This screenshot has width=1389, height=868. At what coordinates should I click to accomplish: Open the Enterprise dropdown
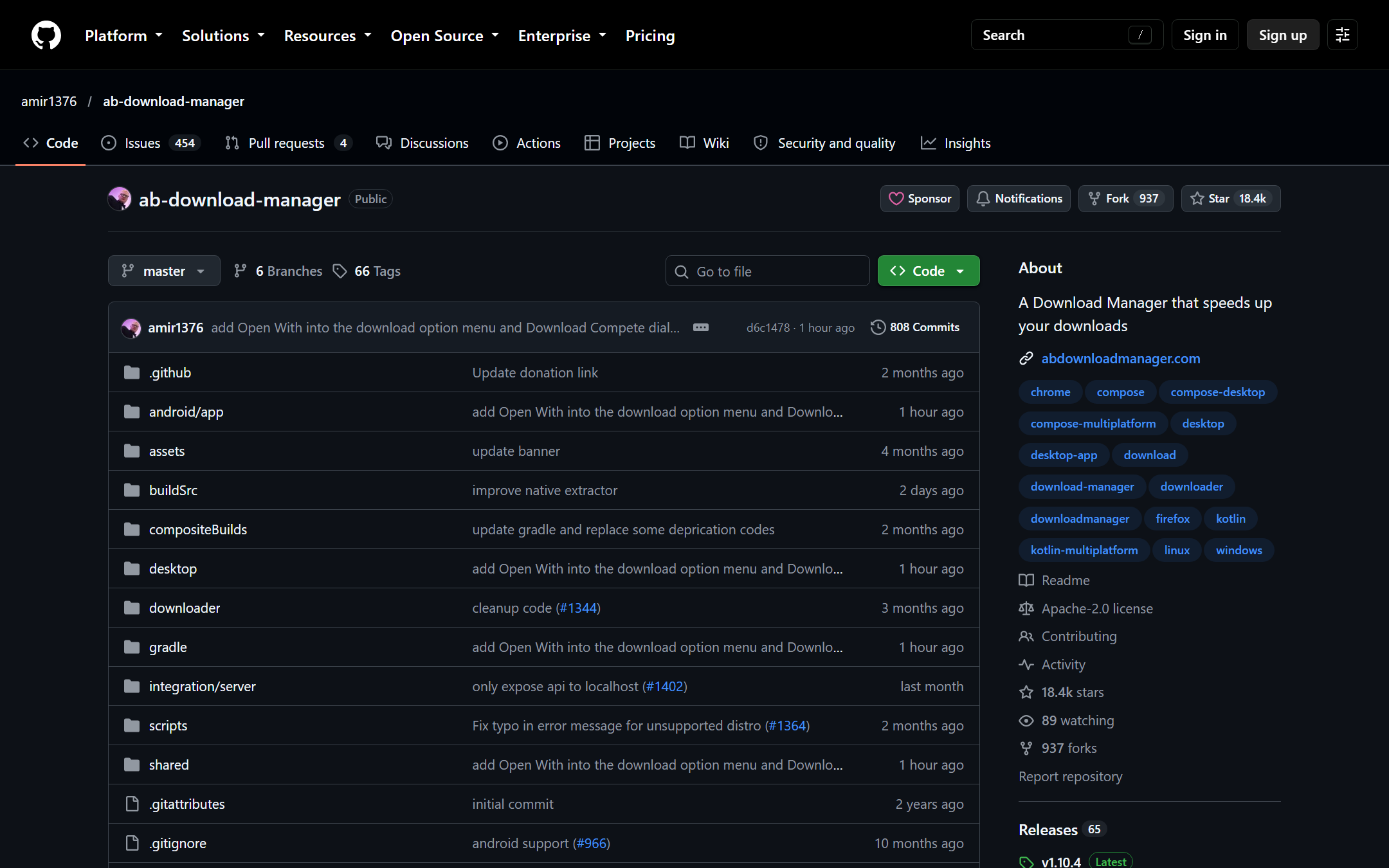[562, 35]
